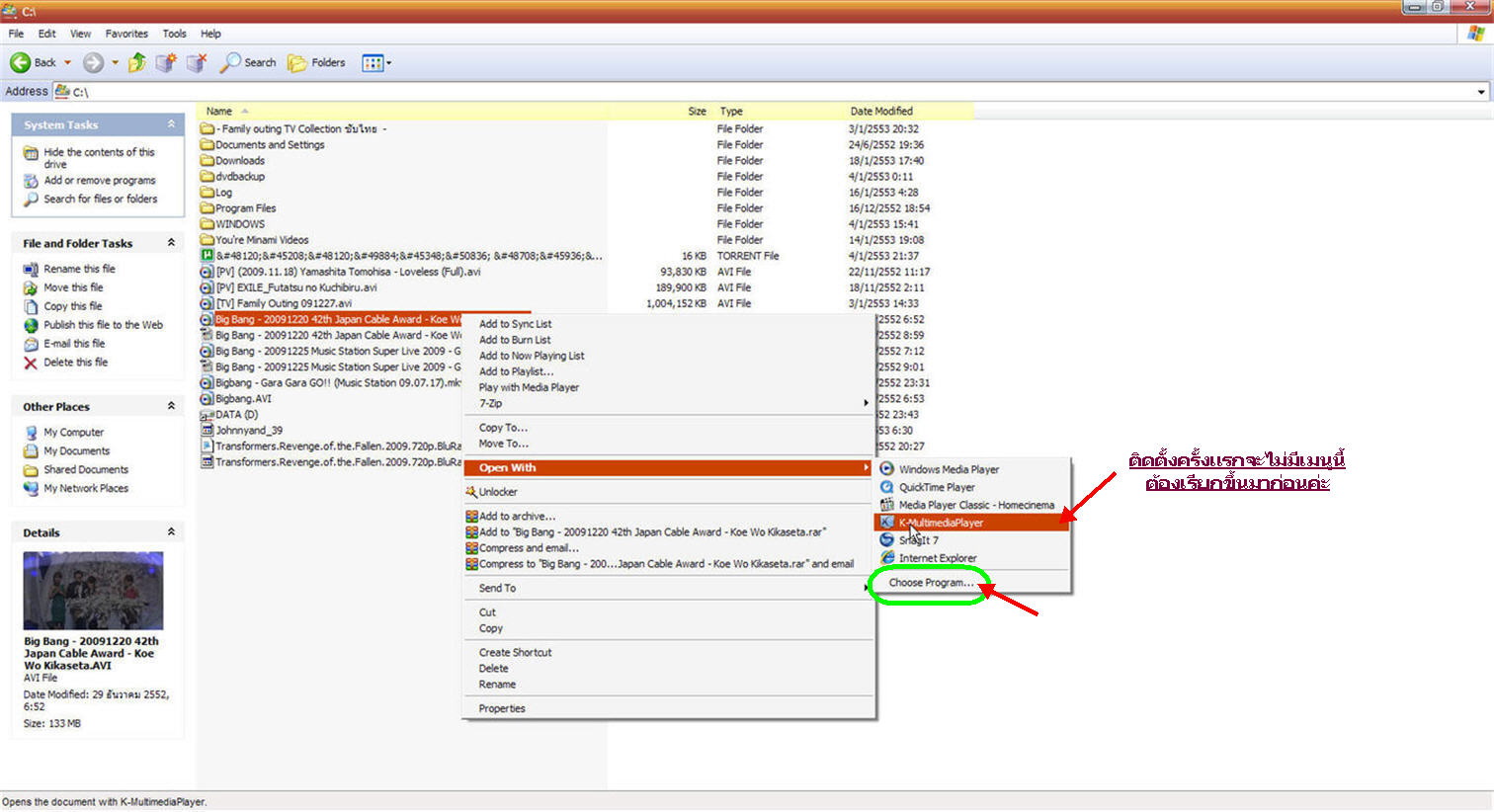Go up one folder level icon

(137, 62)
